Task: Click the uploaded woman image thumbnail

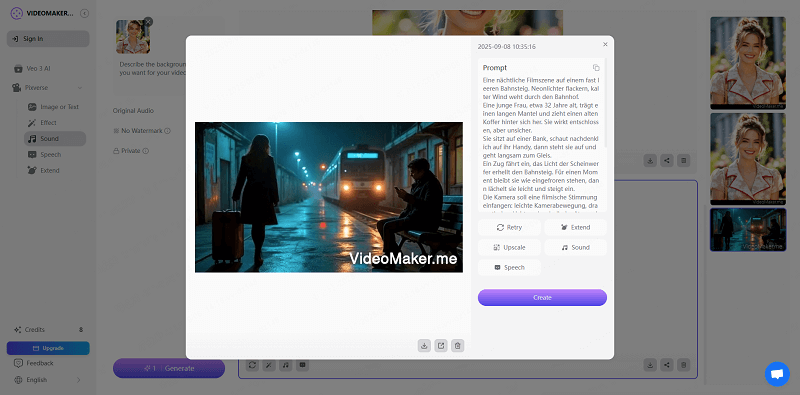Action: click(133, 37)
